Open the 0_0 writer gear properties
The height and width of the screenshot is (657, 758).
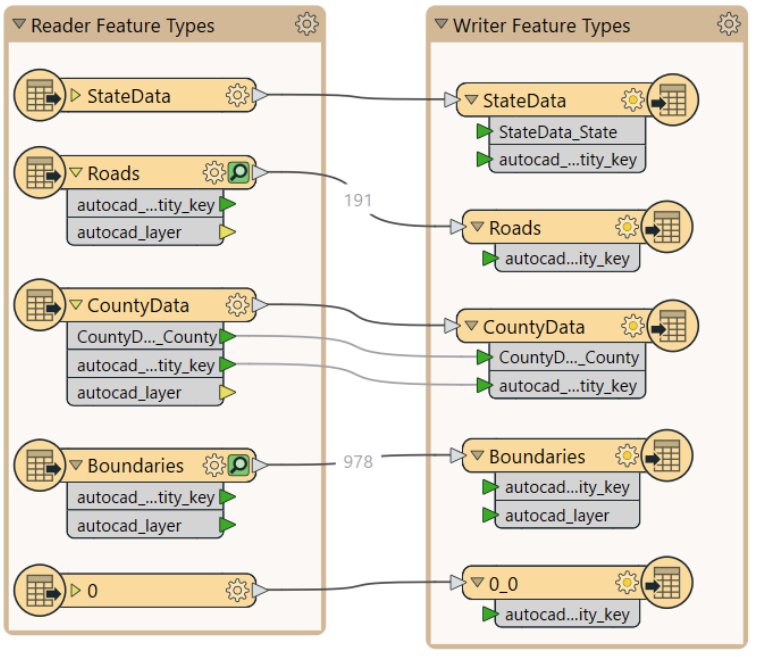tap(627, 583)
